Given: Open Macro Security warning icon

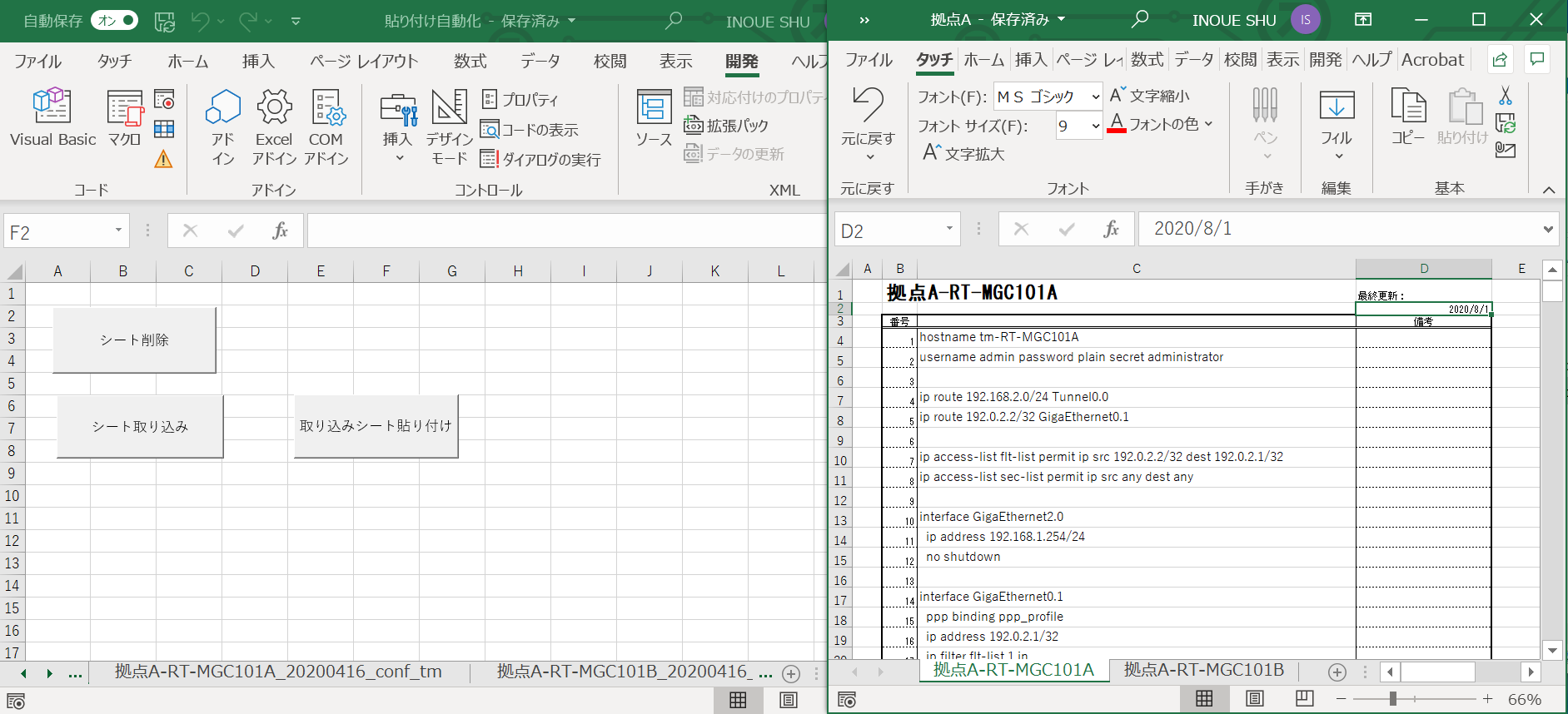Looking at the screenshot, I should (x=164, y=158).
